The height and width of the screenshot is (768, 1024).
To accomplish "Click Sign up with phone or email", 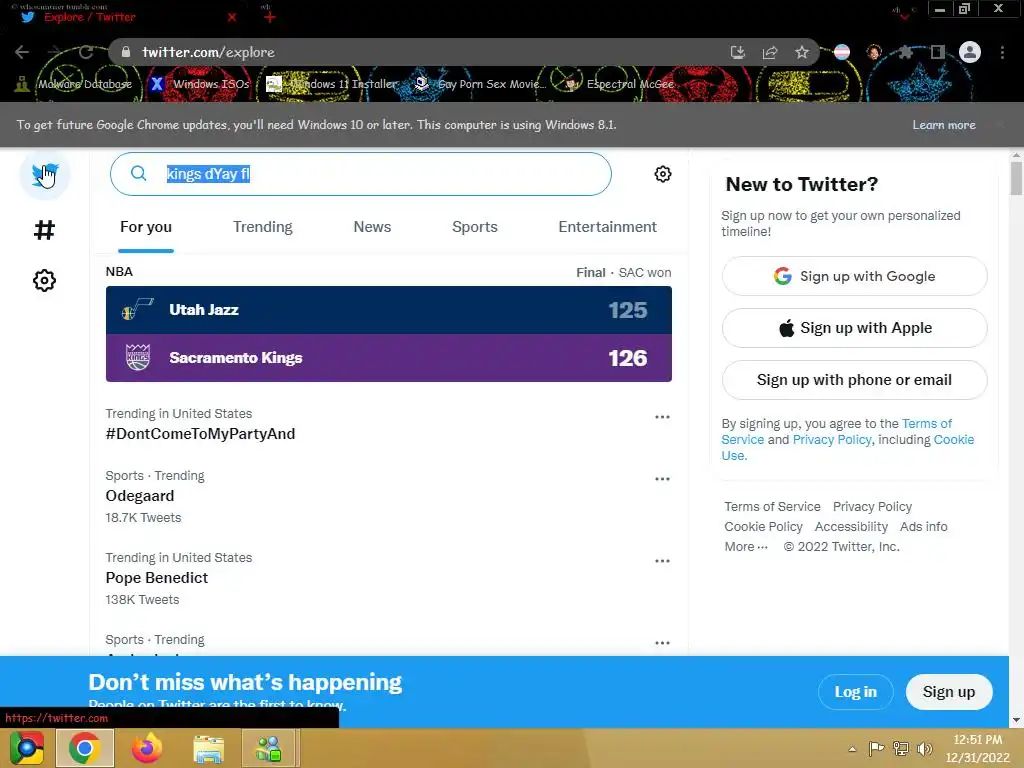I will point(854,380).
